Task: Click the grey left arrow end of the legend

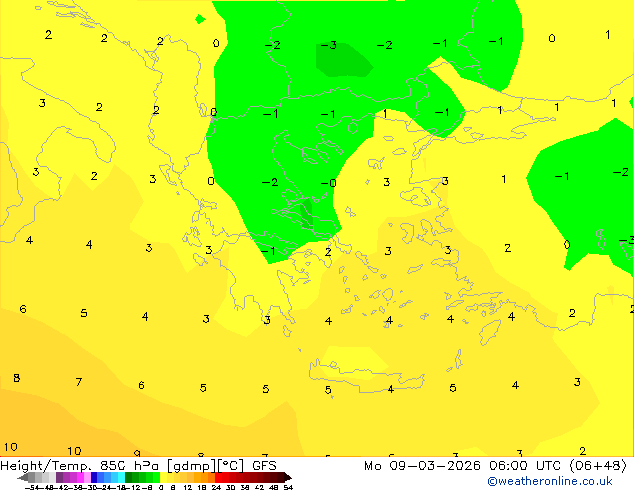Action: 23,477
